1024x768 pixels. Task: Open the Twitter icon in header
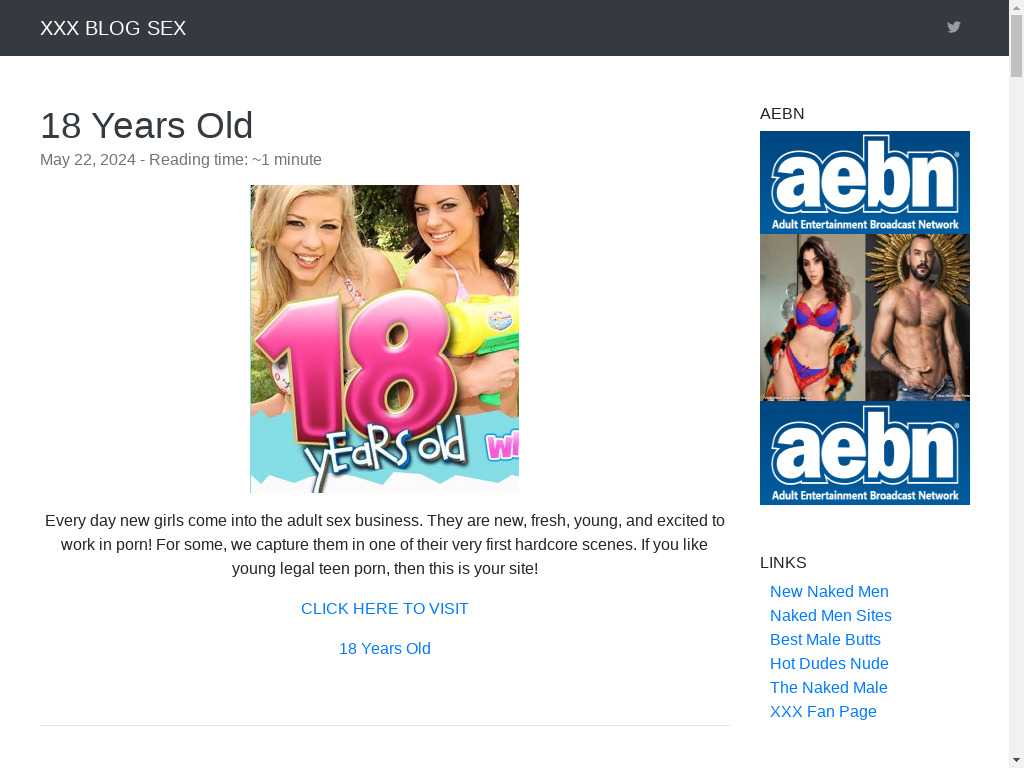pos(953,27)
